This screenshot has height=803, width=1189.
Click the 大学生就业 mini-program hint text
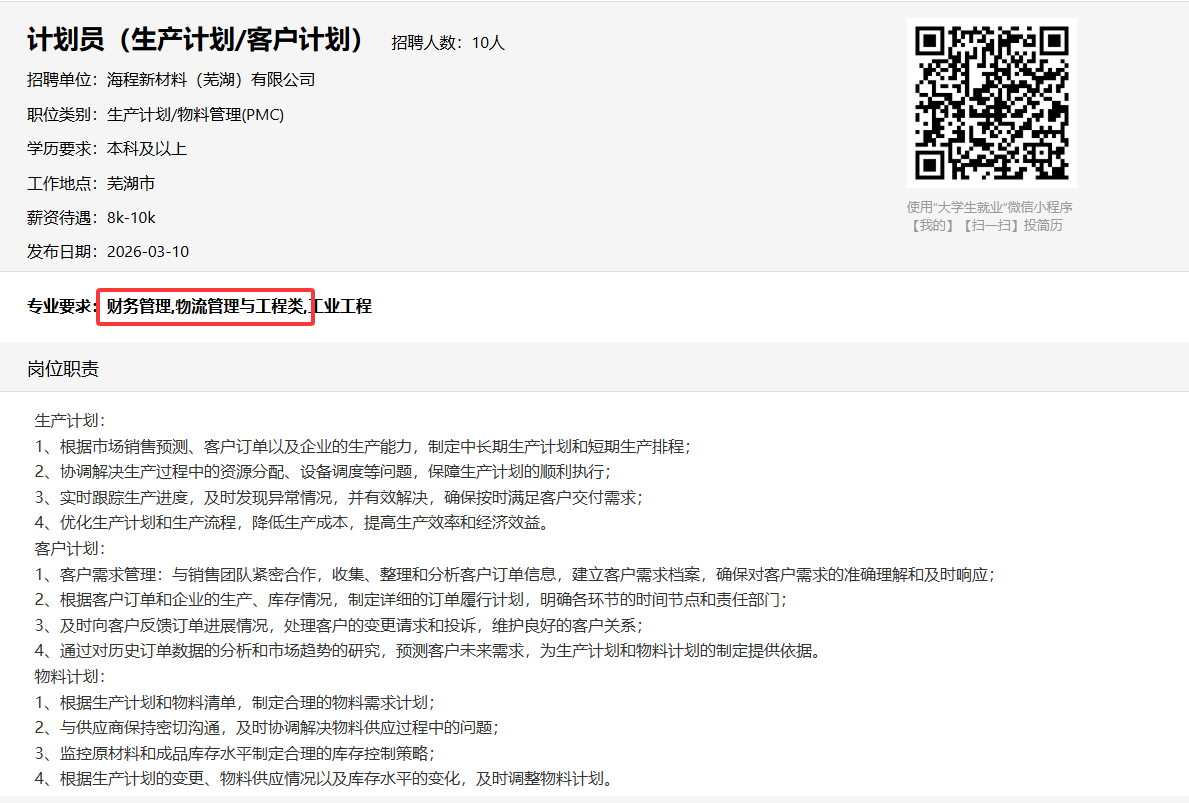pyautogui.click(x=989, y=207)
